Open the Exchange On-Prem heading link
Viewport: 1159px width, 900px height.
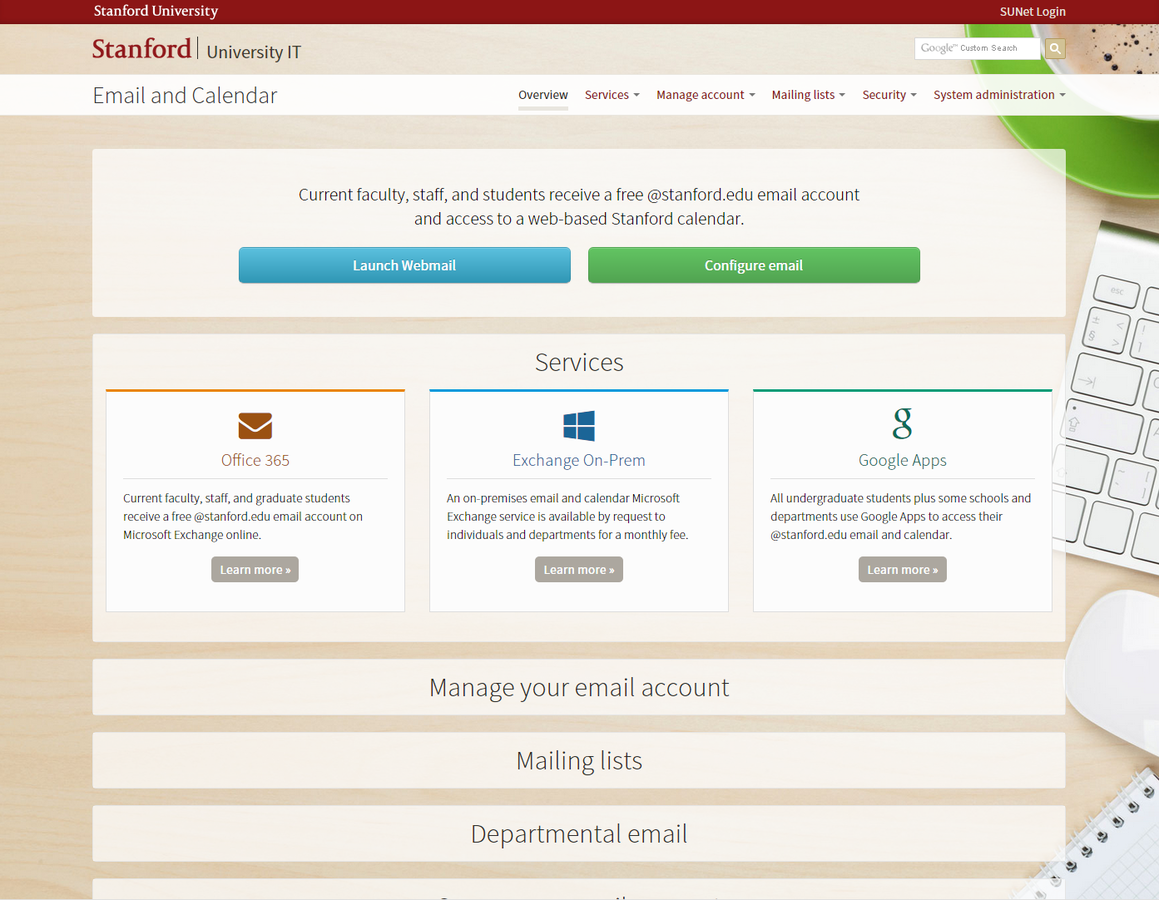pos(579,460)
